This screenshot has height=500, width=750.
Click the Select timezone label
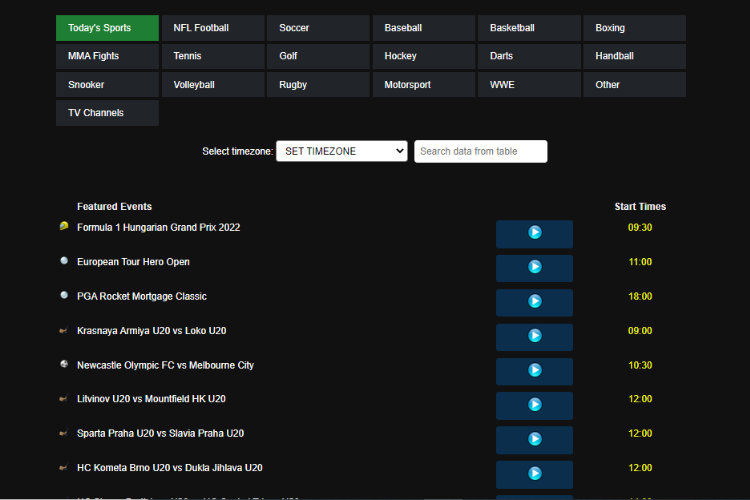pos(237,151)
